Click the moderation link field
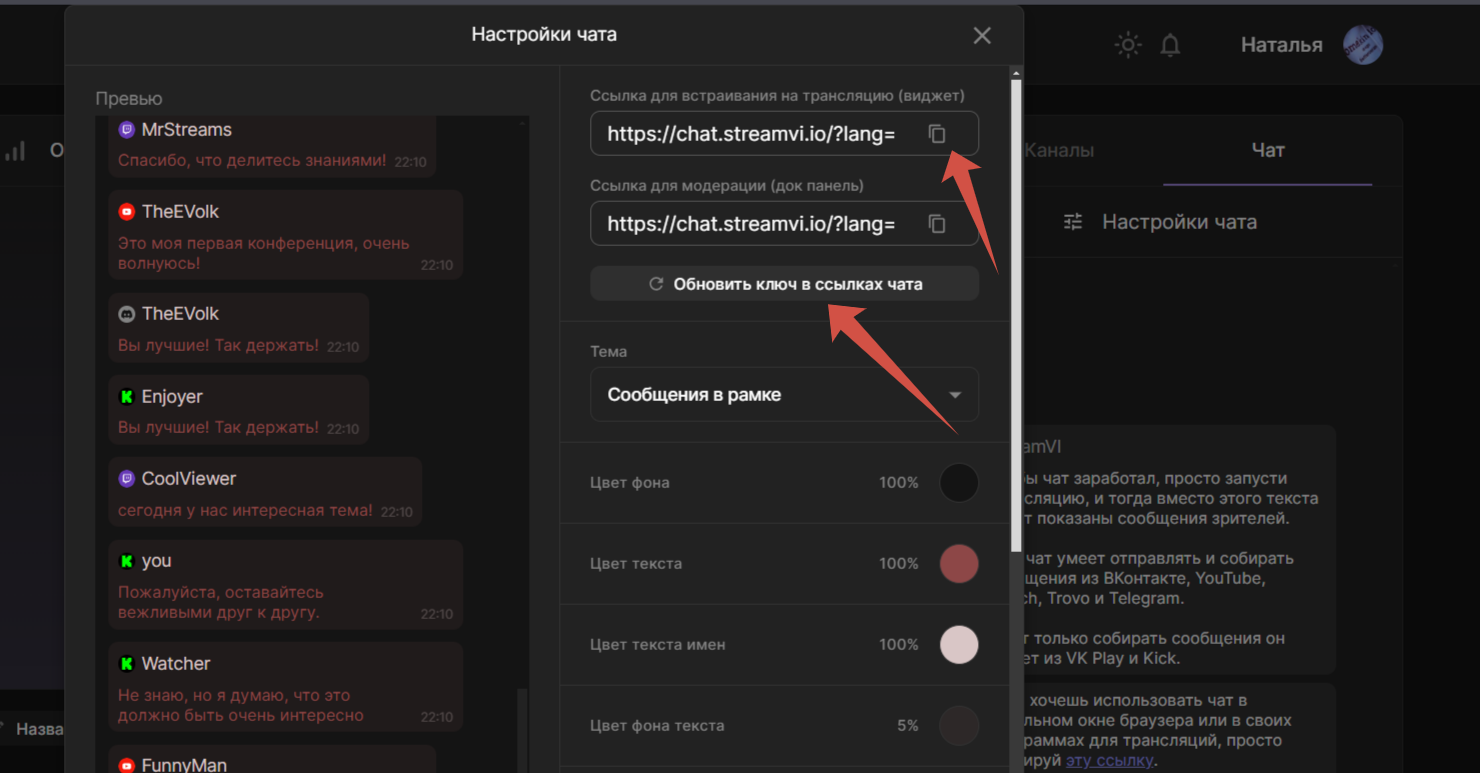Viewport: 1480px width, 773px height. [x=784, y=224]
